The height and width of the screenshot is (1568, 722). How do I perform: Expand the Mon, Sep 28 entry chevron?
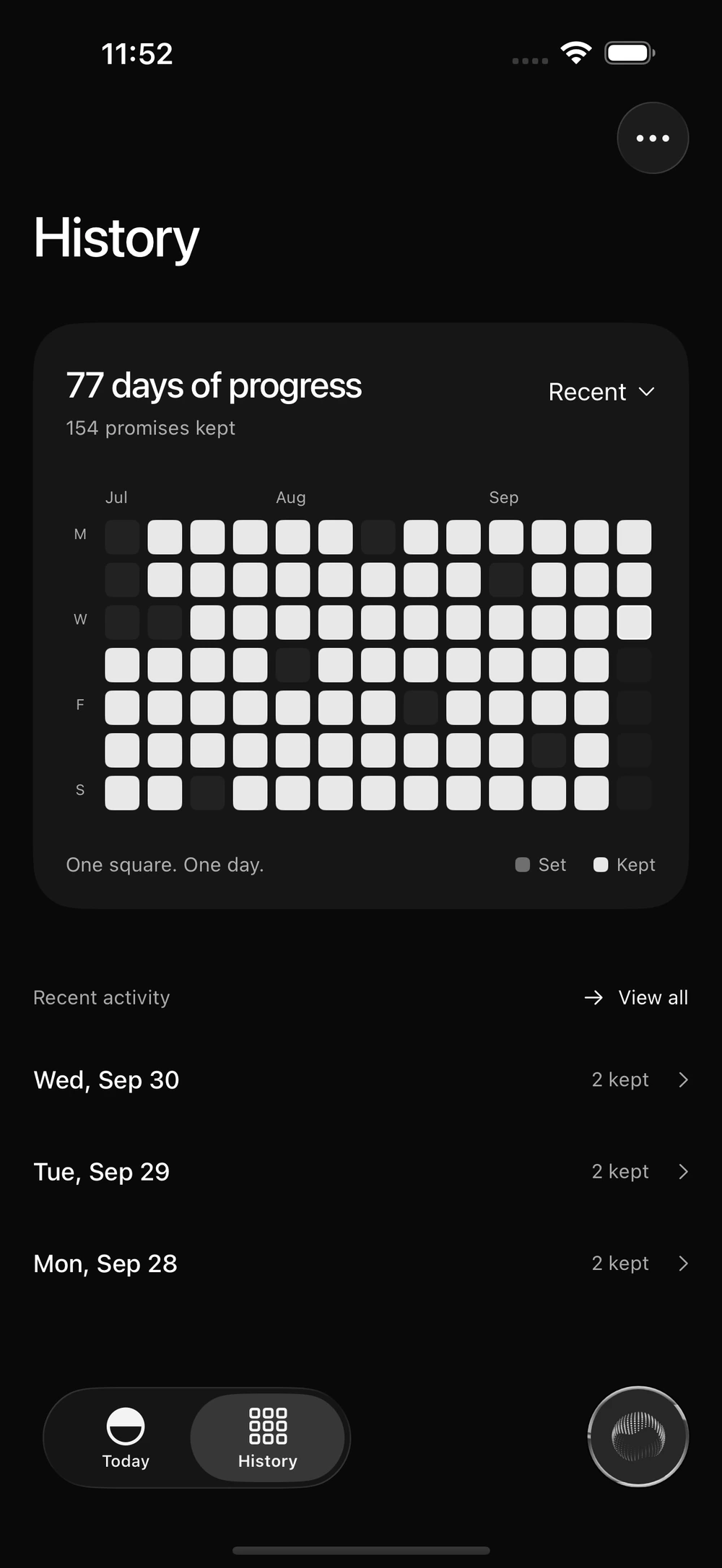tap(683, 1263)
